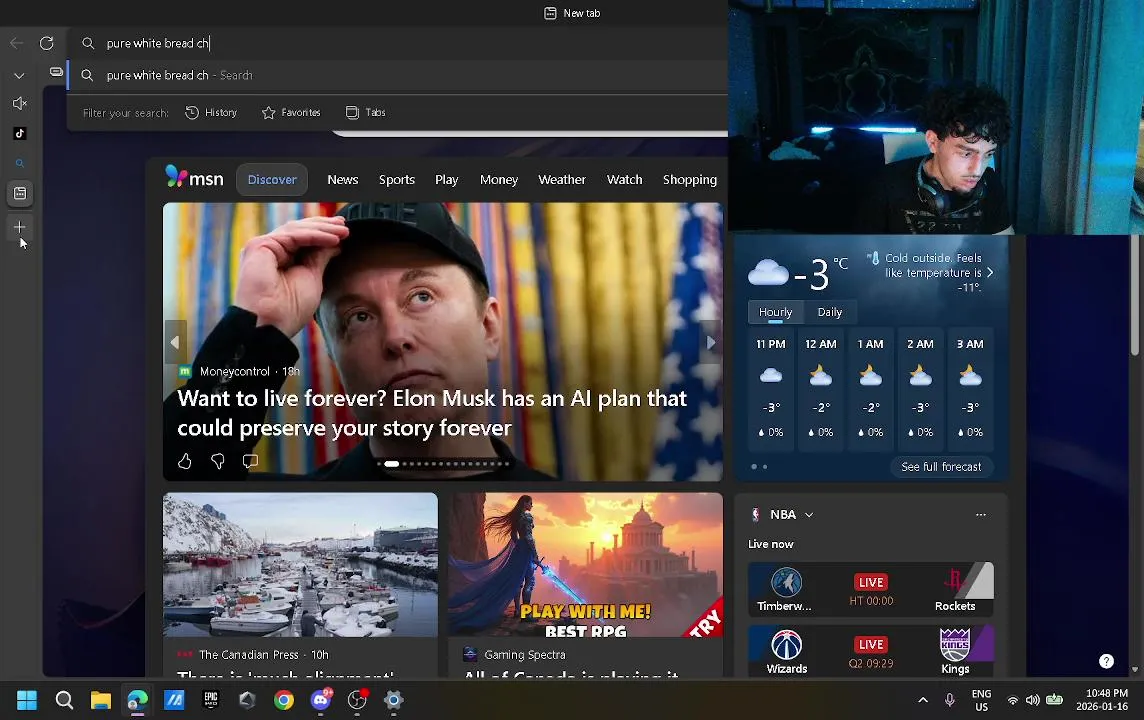Open the Watch tab
Screen dimensions: 1144x720
pos(625,179)
